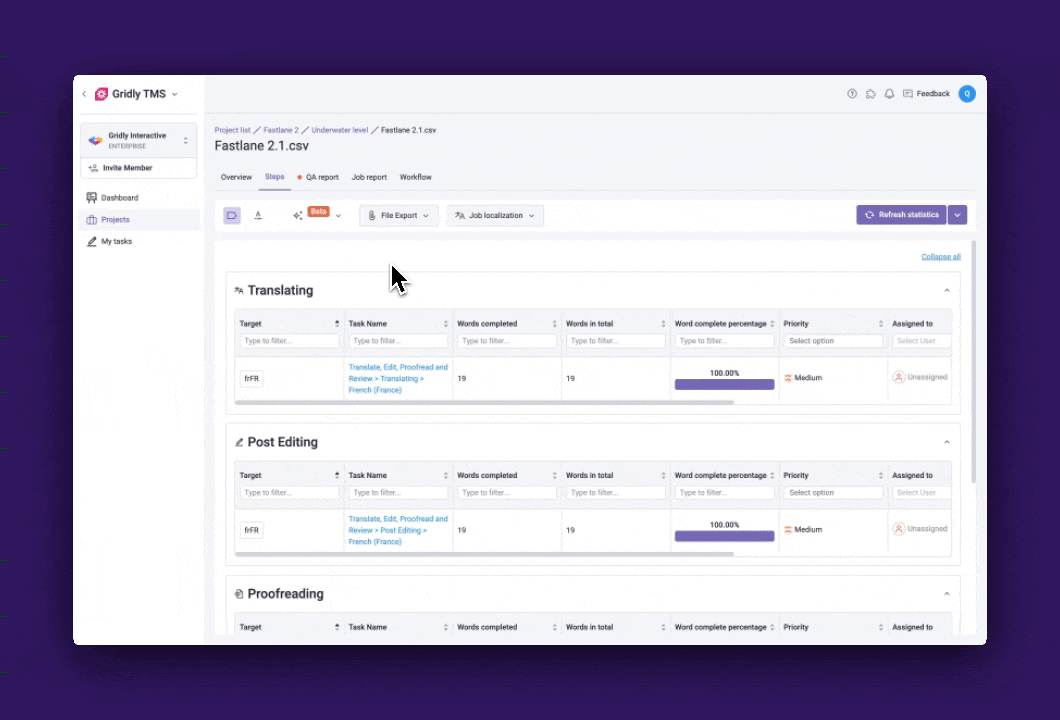Click the Gridly TMS logo icon
The image size is (1060, 720).
click(101, 94)
